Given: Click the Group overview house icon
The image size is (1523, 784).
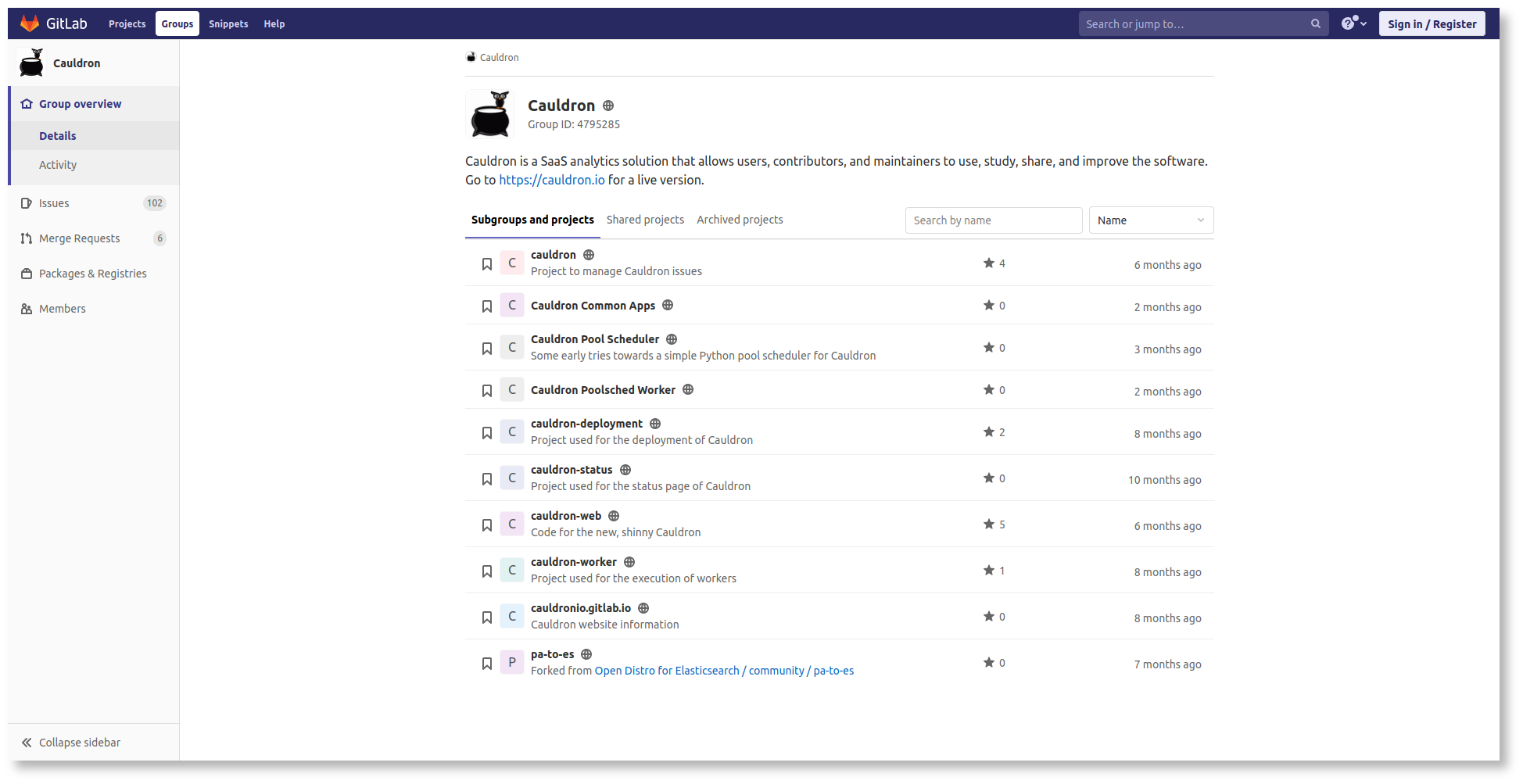Looking at the screenshot, I should click(x=27, y=104).
